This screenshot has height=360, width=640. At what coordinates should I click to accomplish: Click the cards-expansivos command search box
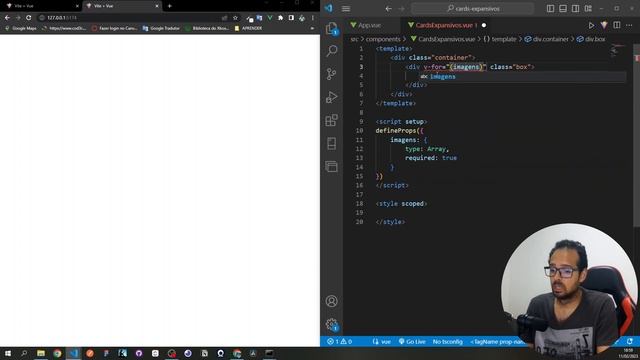473,9
